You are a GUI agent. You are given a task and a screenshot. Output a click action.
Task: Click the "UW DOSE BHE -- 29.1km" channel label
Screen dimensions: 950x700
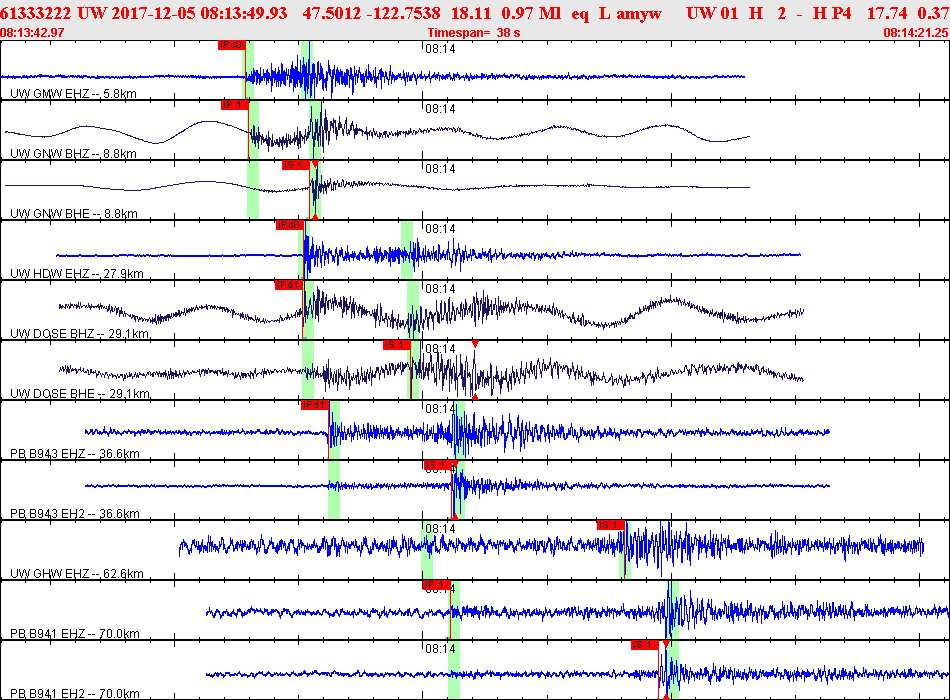80,394
